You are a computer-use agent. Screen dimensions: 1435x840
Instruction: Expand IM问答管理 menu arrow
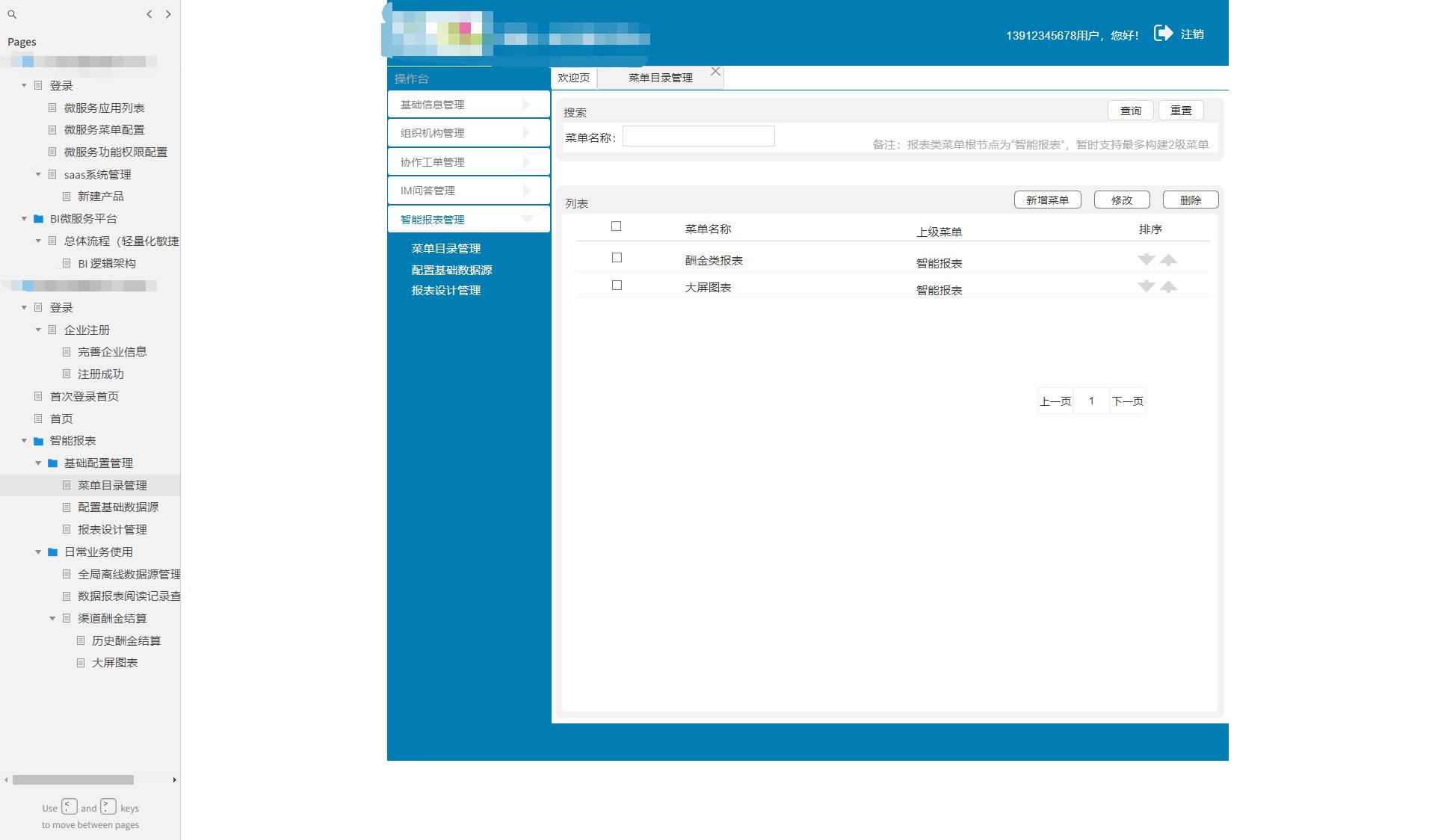[526, 191]
